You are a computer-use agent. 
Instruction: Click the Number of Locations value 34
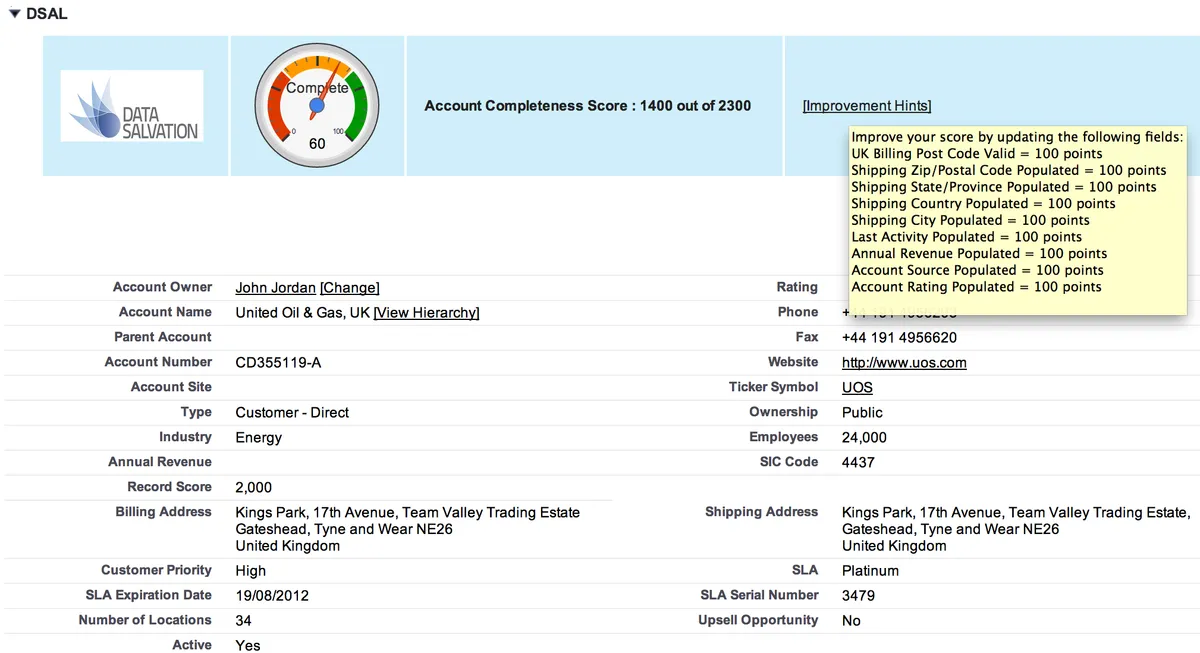244,621
